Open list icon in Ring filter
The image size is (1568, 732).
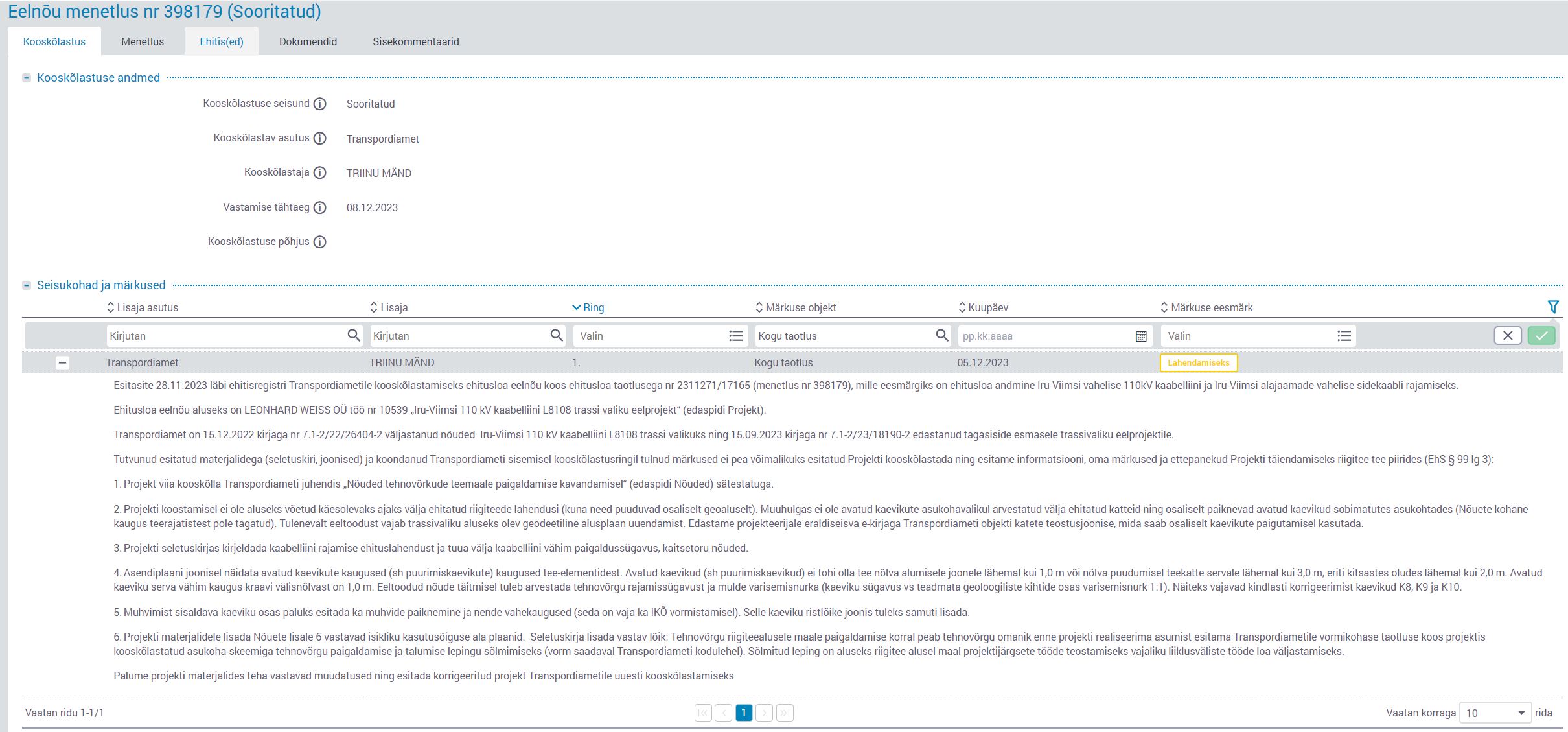point(735,336)
